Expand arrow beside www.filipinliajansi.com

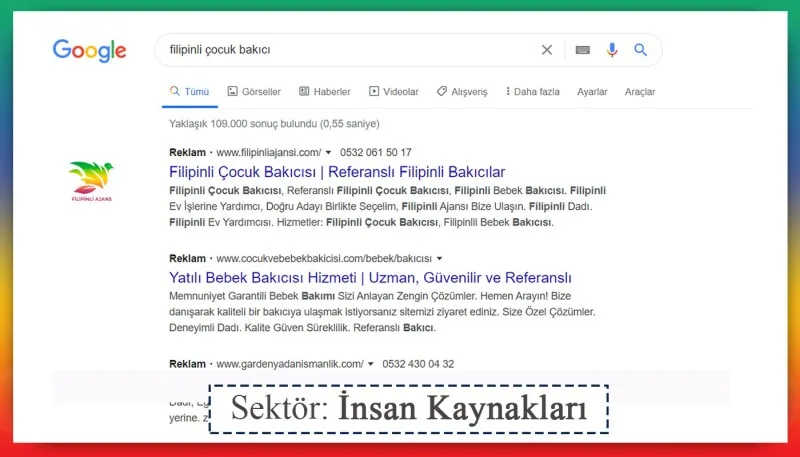(329, 153)
